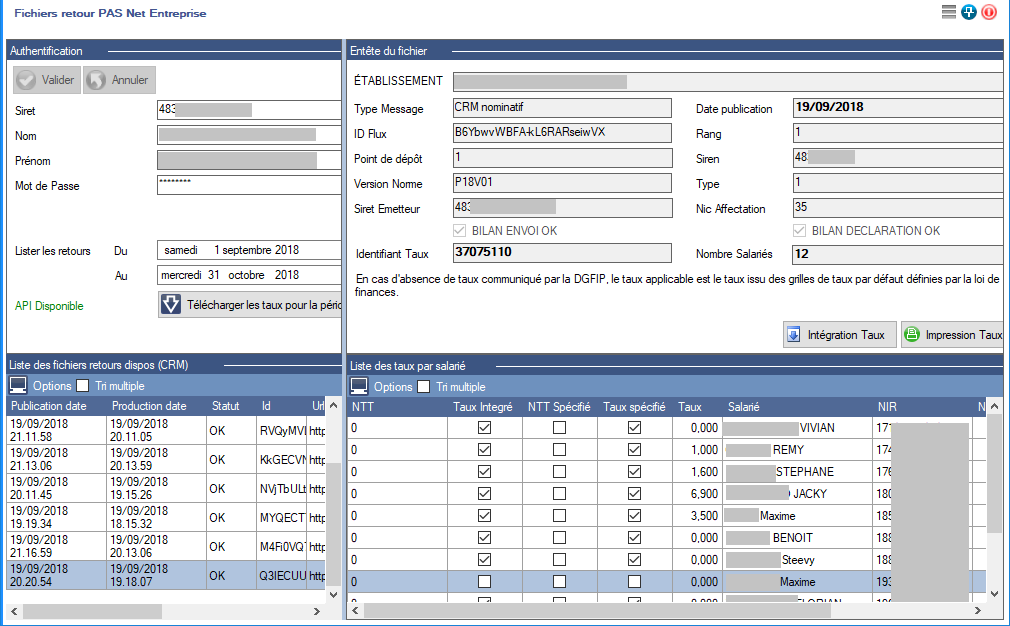
Task: Click the Valider button
Action: click(46, 80)
